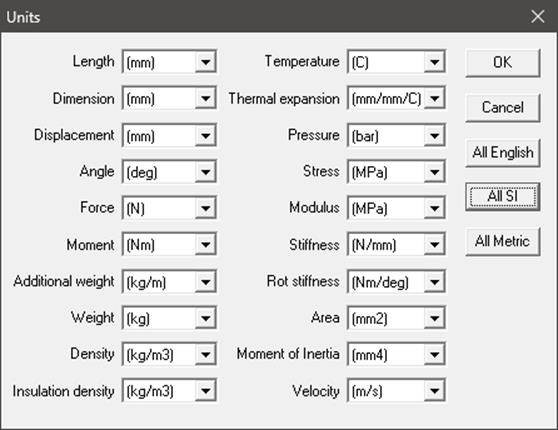Choose the All Metric units preset

coord(502,241)
